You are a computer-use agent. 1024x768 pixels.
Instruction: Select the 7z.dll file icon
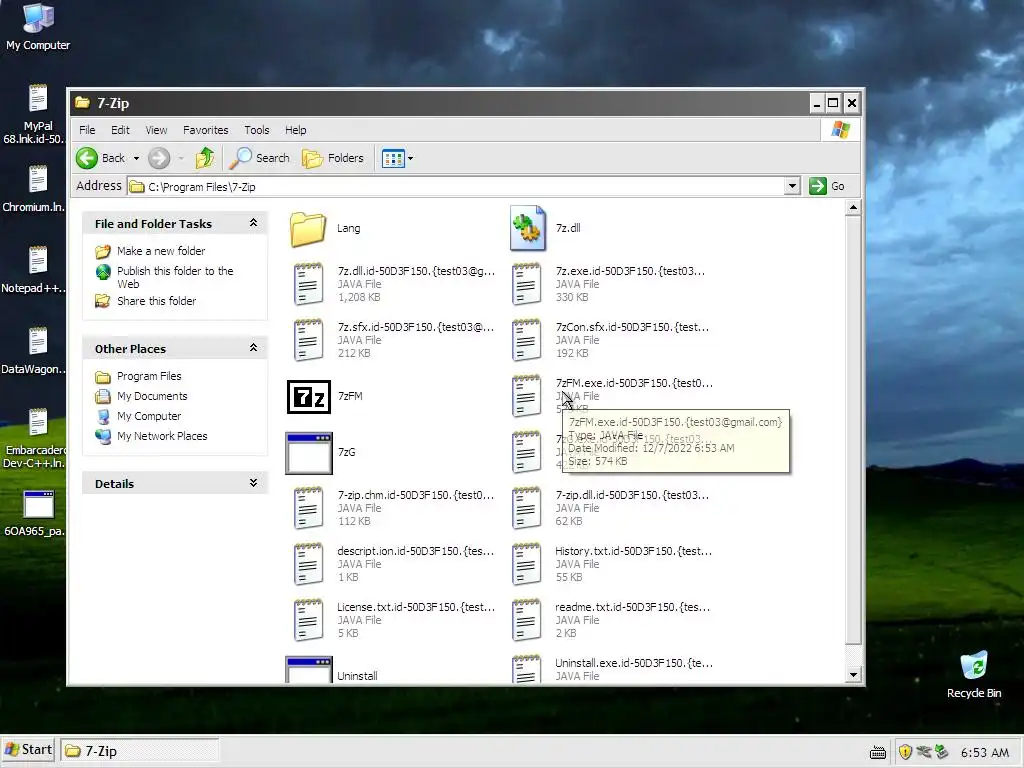point(528,228)
